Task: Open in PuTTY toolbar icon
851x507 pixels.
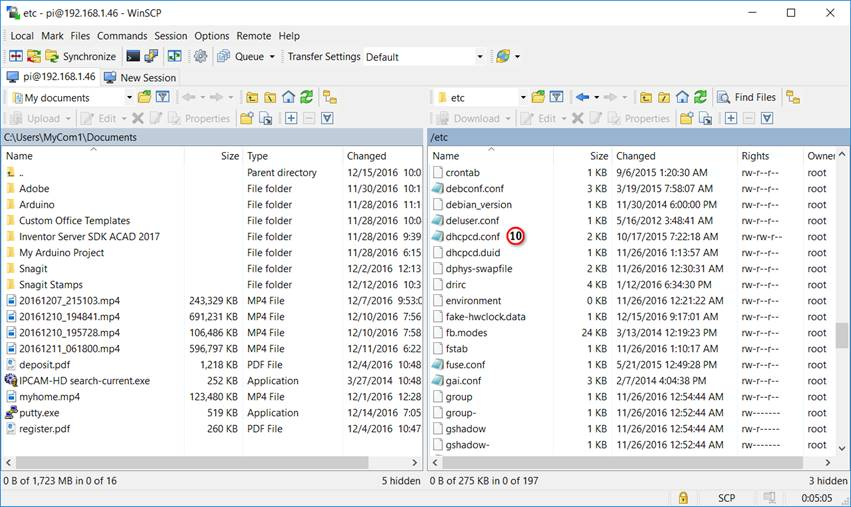Action: [x=151, y=56]
